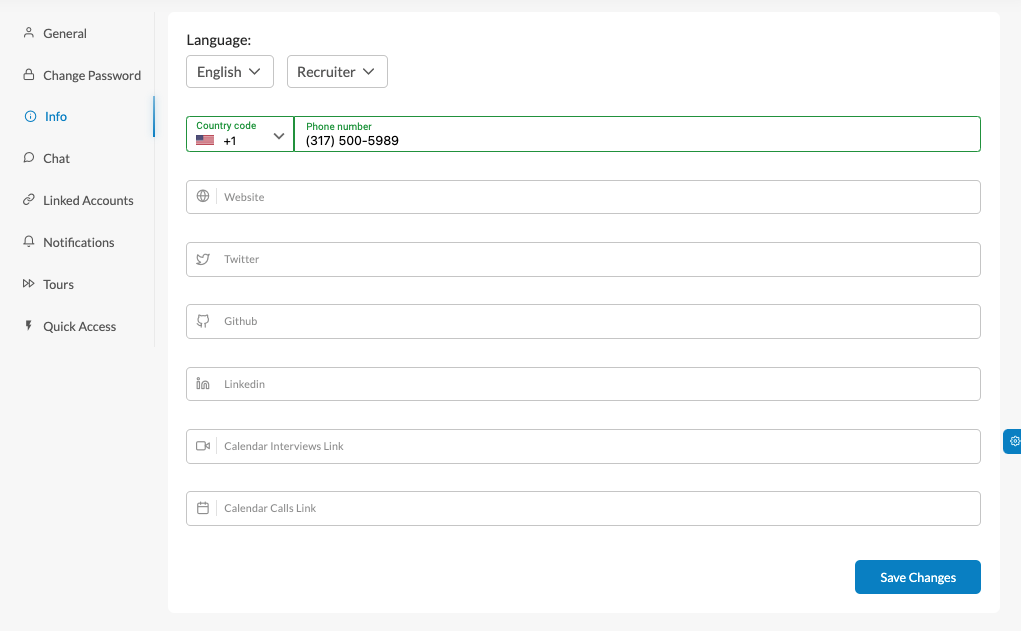Click the speech bubble Chat icon
This screenshot has width=1021, height=631.
click(x=29, y=158)
